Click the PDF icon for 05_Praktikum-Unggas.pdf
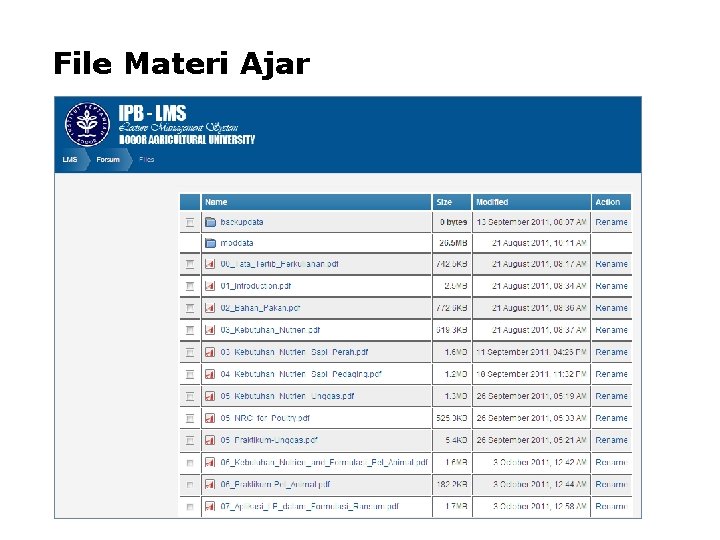This screenshot has height=540, width=720. (210, 440)
